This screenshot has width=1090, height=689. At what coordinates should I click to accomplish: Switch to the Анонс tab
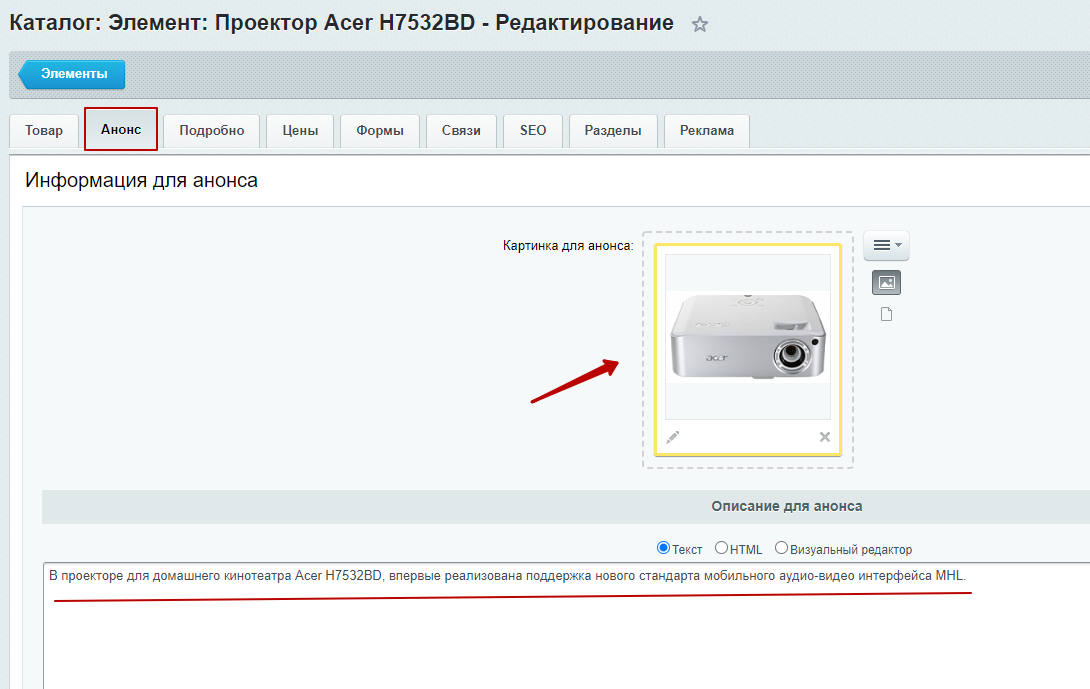pyautogui.click(x=121, y=129)
